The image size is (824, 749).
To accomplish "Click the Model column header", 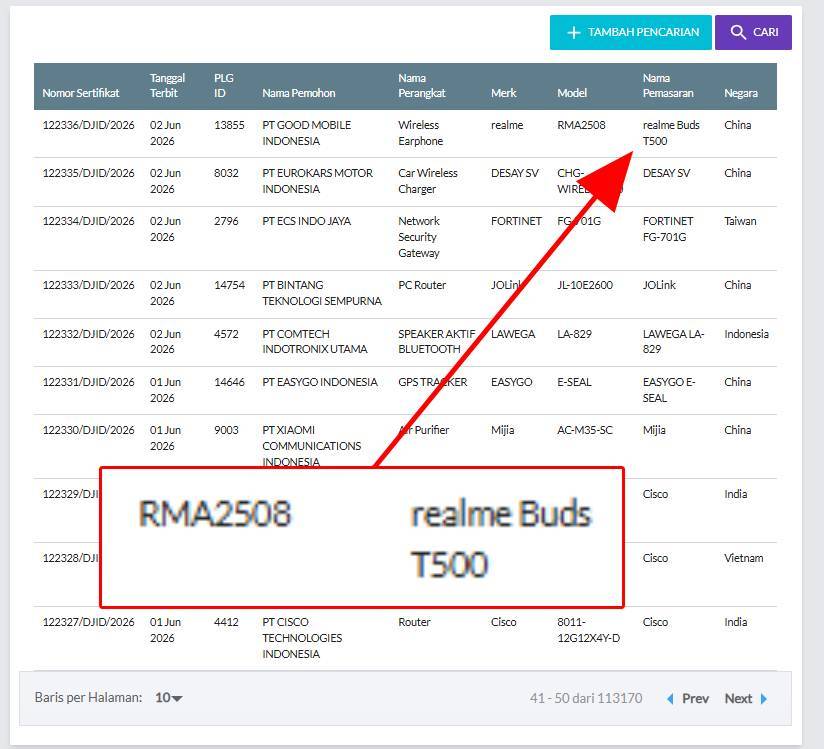I will tap(572, 93).
